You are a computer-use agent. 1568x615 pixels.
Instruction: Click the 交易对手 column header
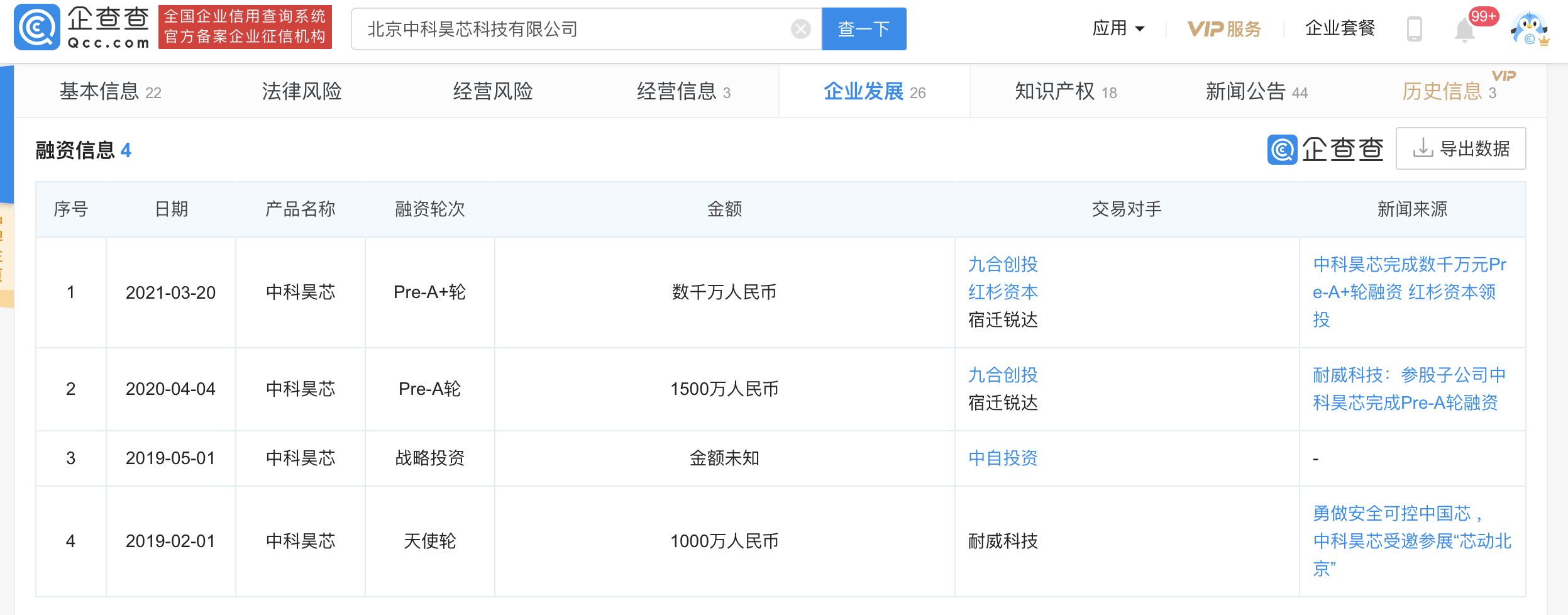tap(1127, 209)
